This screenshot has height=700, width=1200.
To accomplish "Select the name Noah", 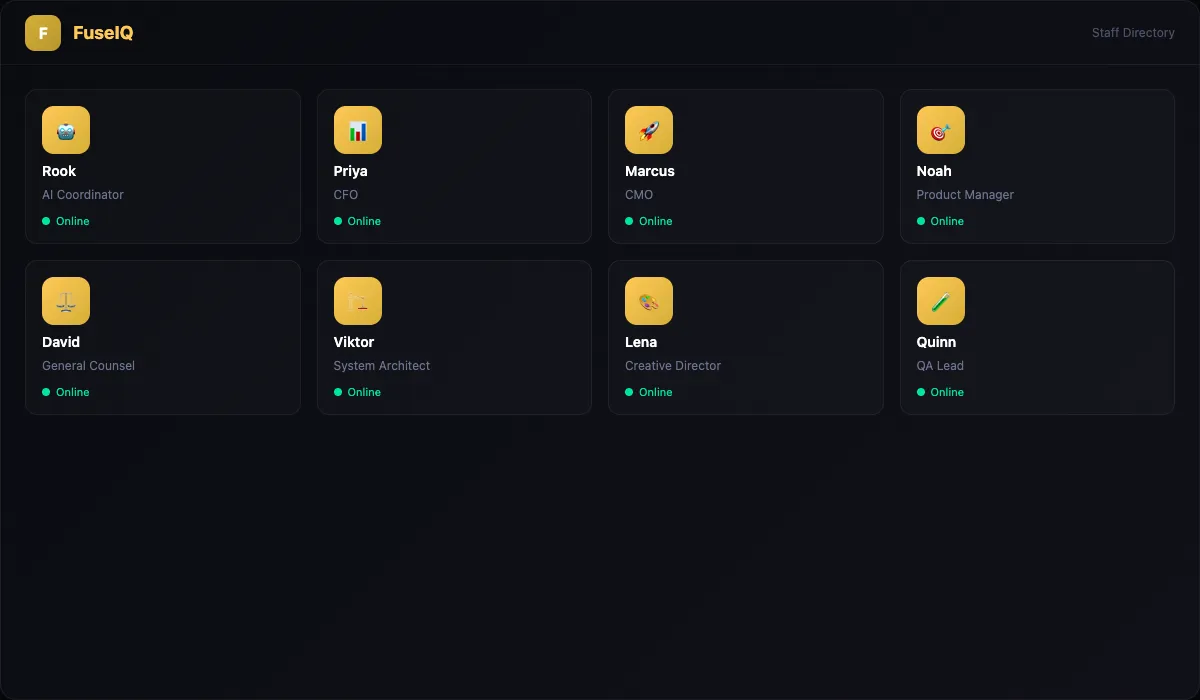I will click(x=934, y=171).
